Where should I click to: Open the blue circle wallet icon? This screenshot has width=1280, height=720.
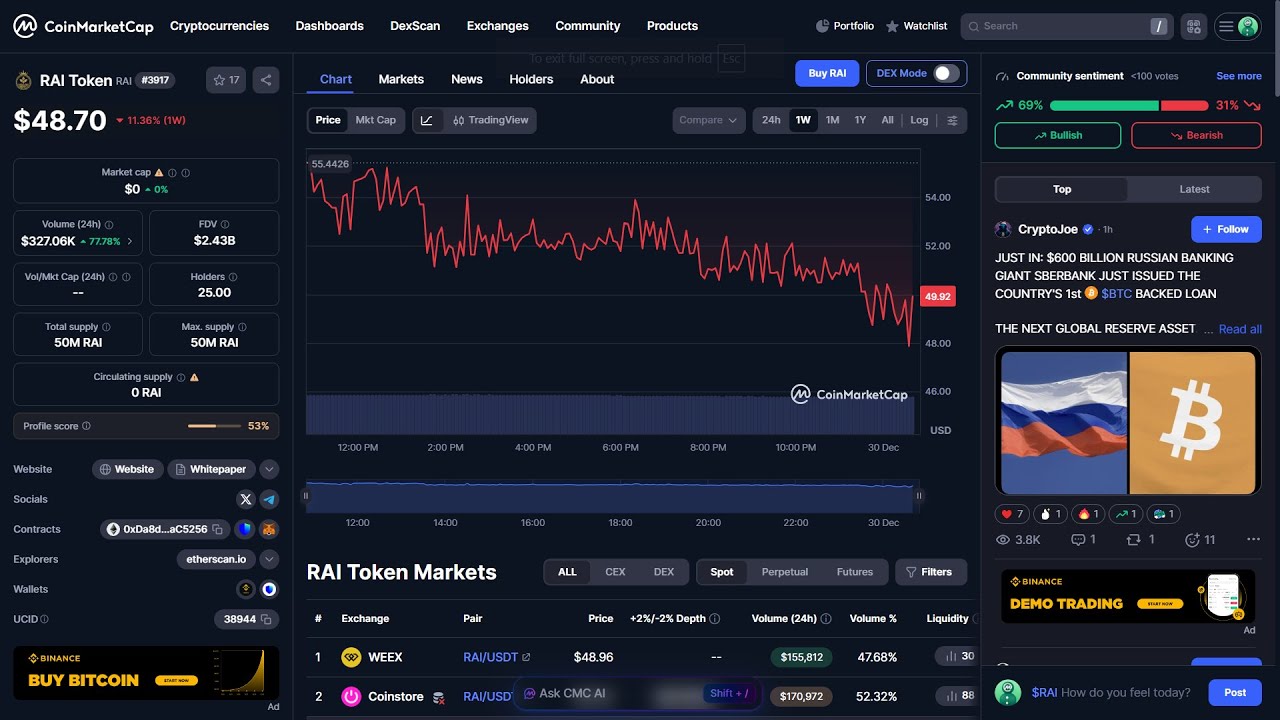click(x=269, y=589)
